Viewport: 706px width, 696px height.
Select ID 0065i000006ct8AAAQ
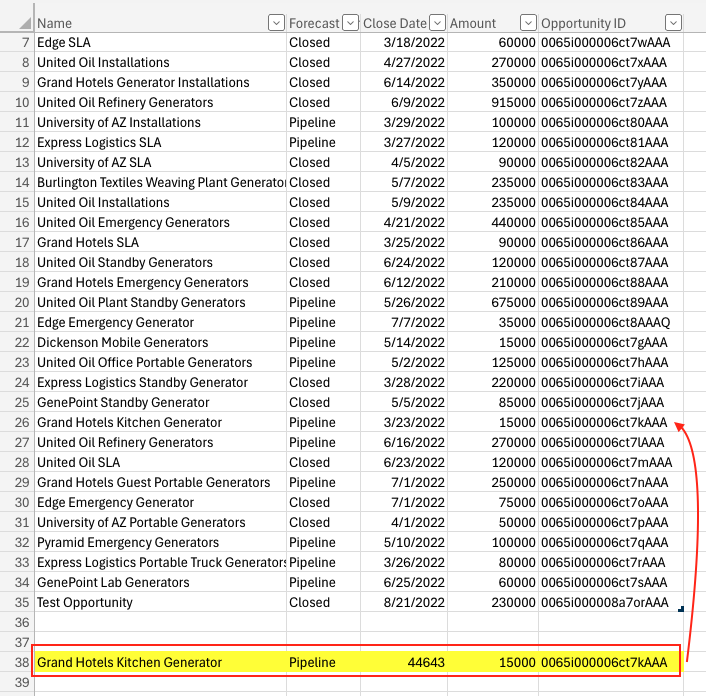click(x=611, y=322)
